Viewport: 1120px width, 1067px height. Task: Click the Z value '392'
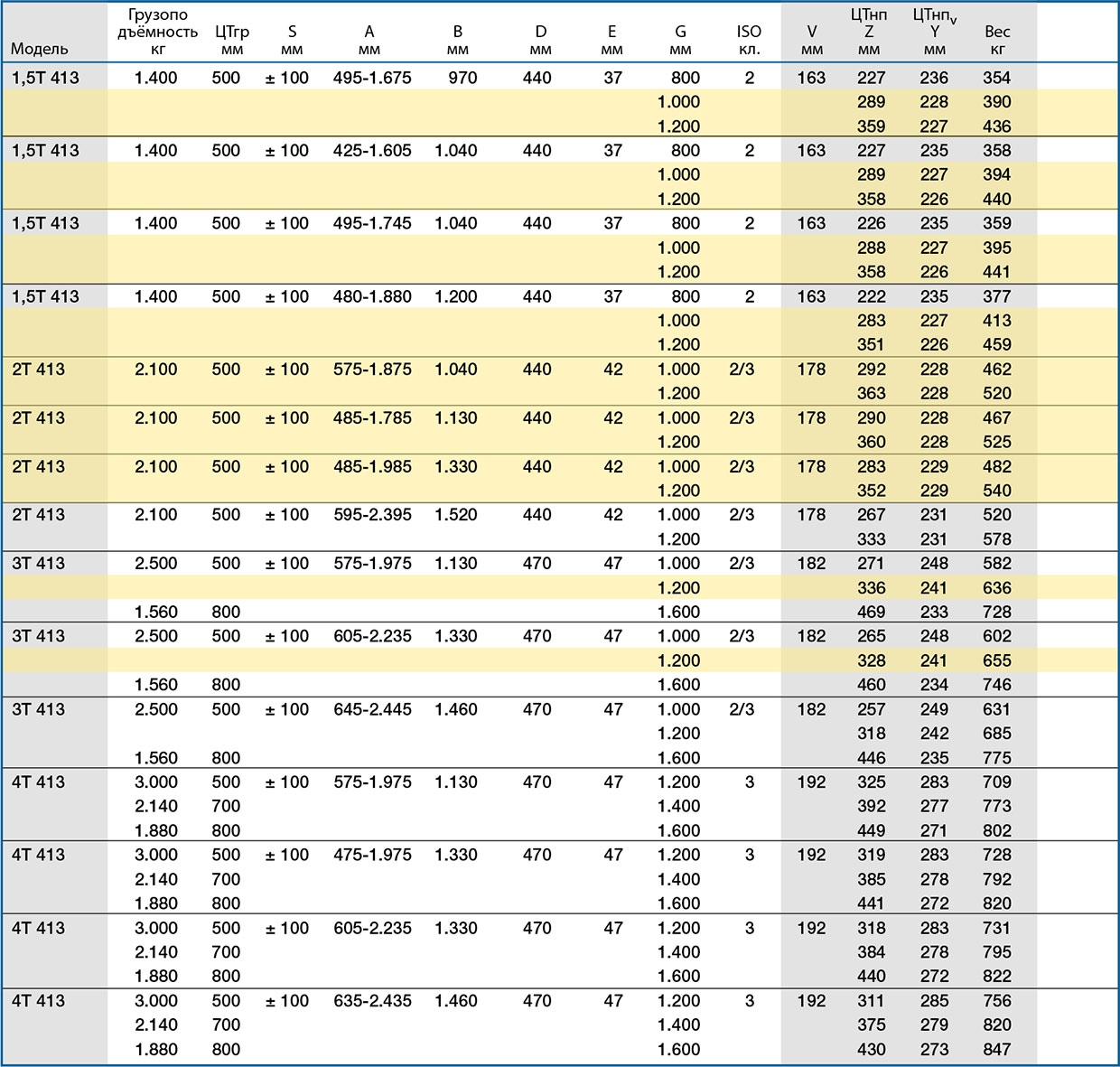[x=872, y=806]
